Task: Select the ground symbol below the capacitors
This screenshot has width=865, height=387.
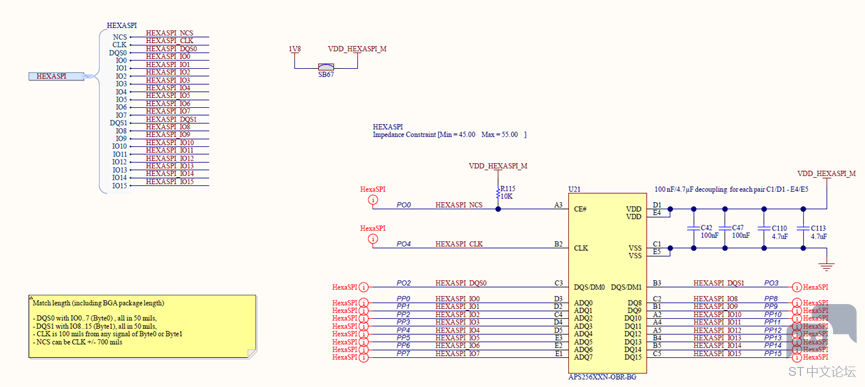Action: (826, 267)
